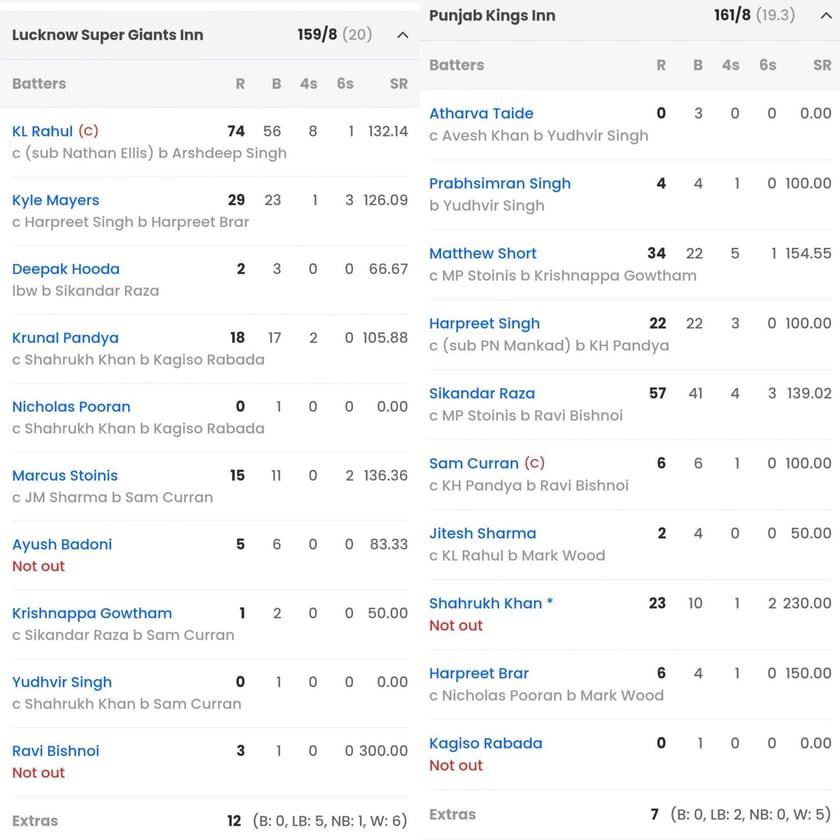
Task: Click Prabhsimran Singh's name
Action: (500, 183)
